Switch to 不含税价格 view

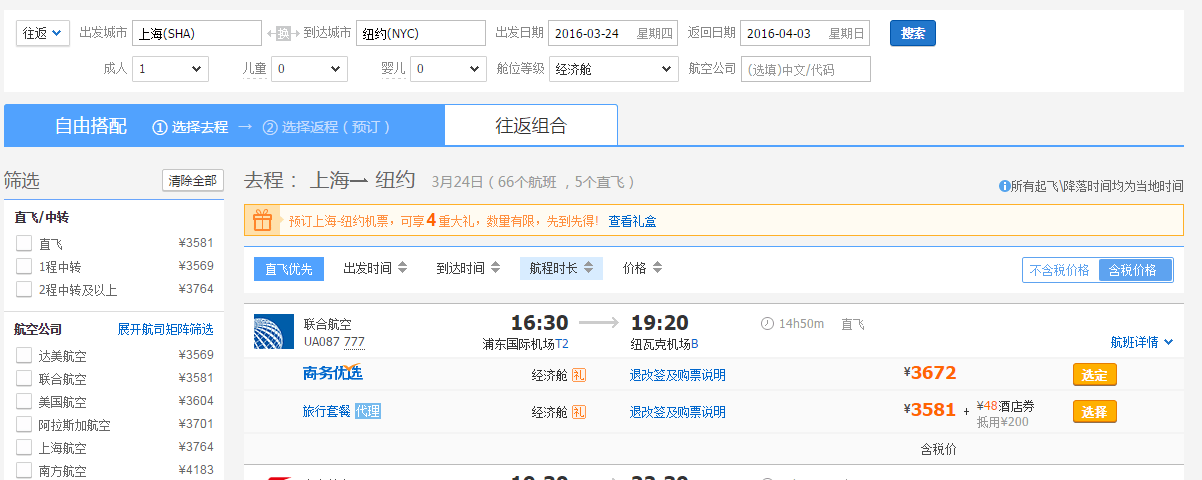1061,270
